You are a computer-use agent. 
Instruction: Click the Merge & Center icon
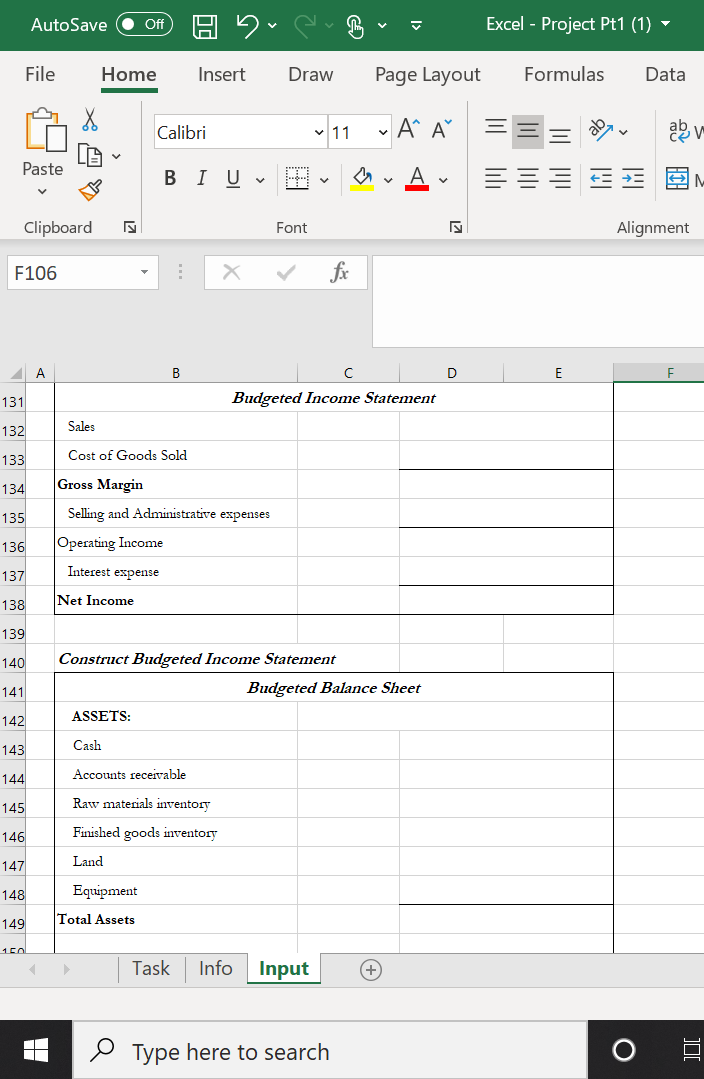pos(677,179)
